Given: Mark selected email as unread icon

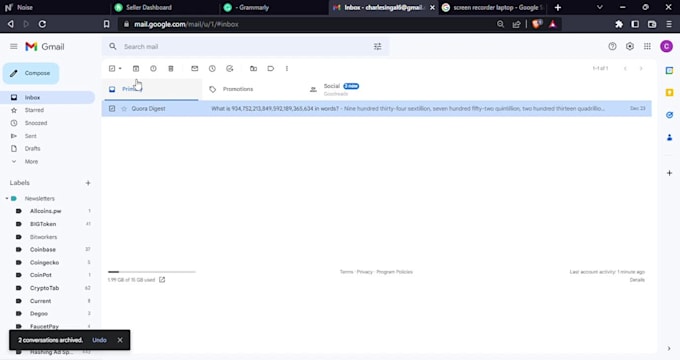Looking at the screenshot, I should pyautogui.click(x=195, y=69).
